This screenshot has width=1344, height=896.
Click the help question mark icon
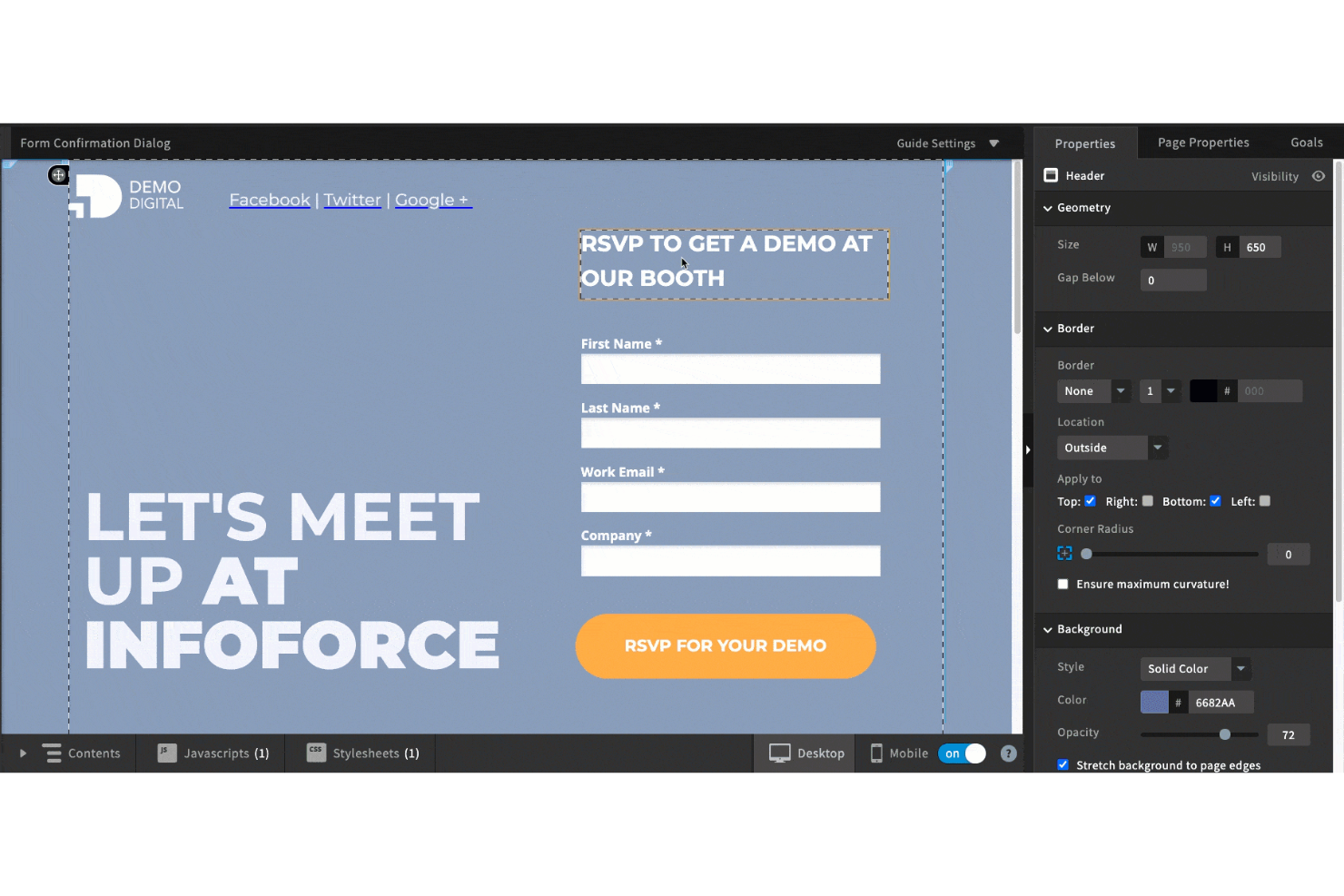coord(1008,753)
